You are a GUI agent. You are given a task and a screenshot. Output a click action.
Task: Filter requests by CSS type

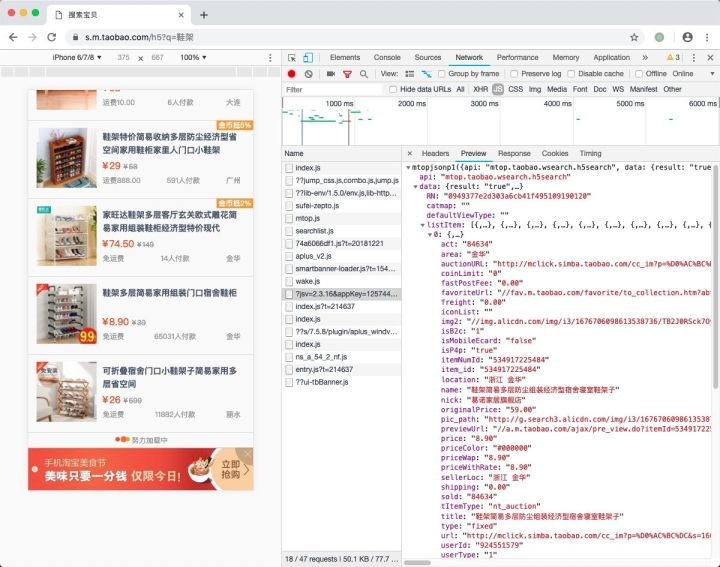point(515,90)
